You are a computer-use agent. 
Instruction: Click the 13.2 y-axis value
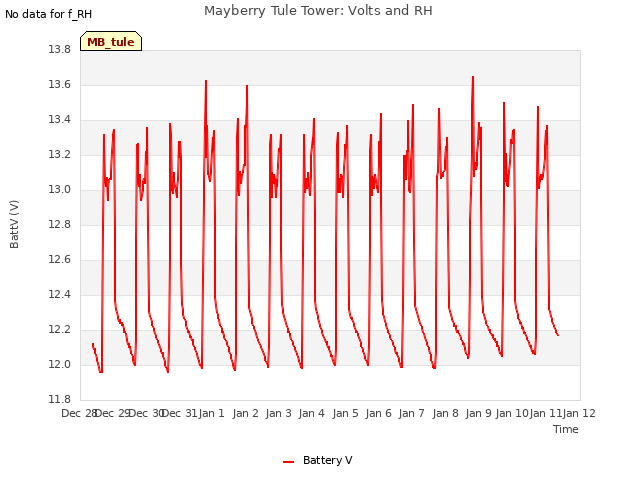tap(60, 155)
